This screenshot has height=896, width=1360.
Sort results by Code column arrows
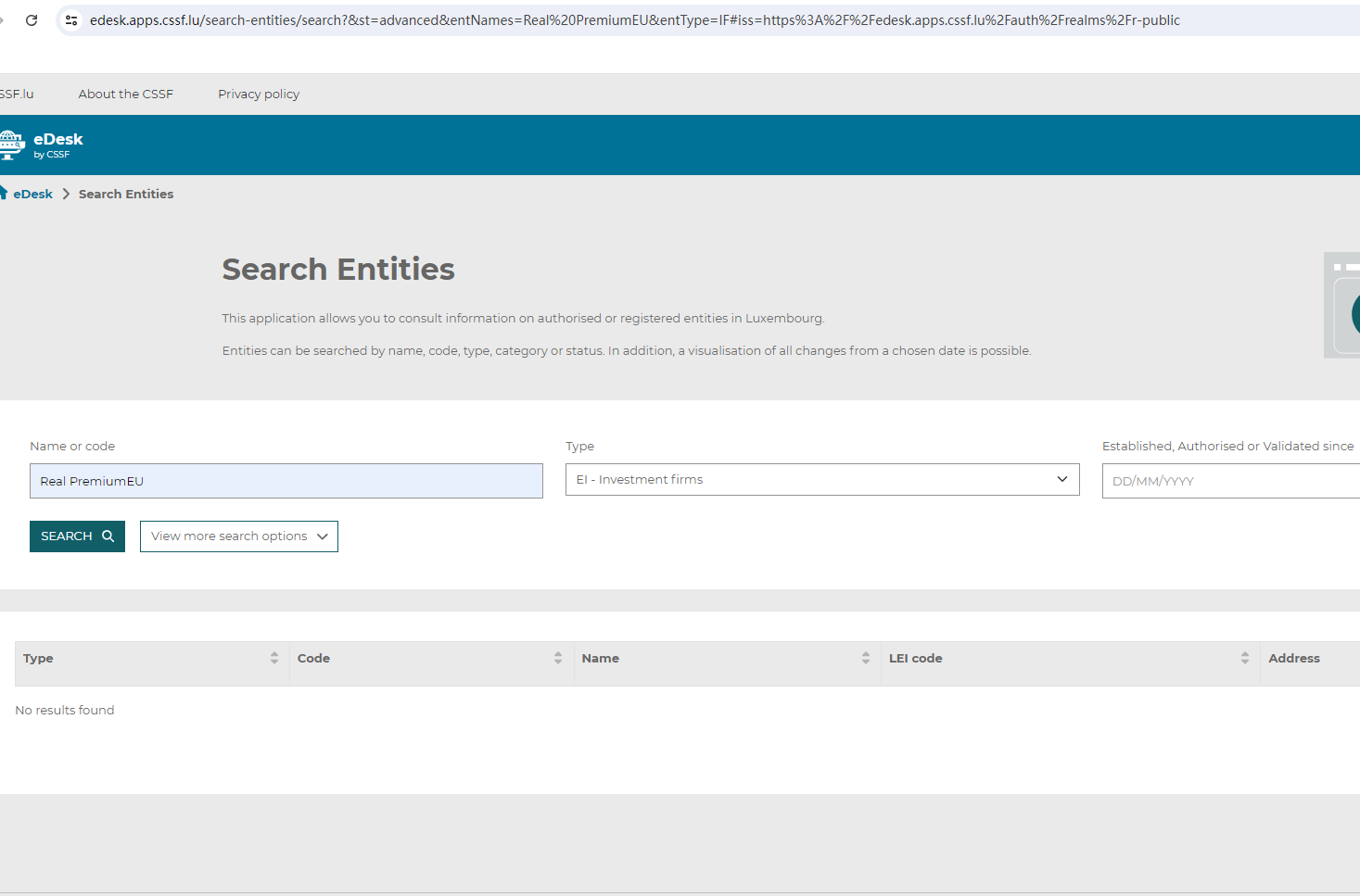click(x=558, y=658)
